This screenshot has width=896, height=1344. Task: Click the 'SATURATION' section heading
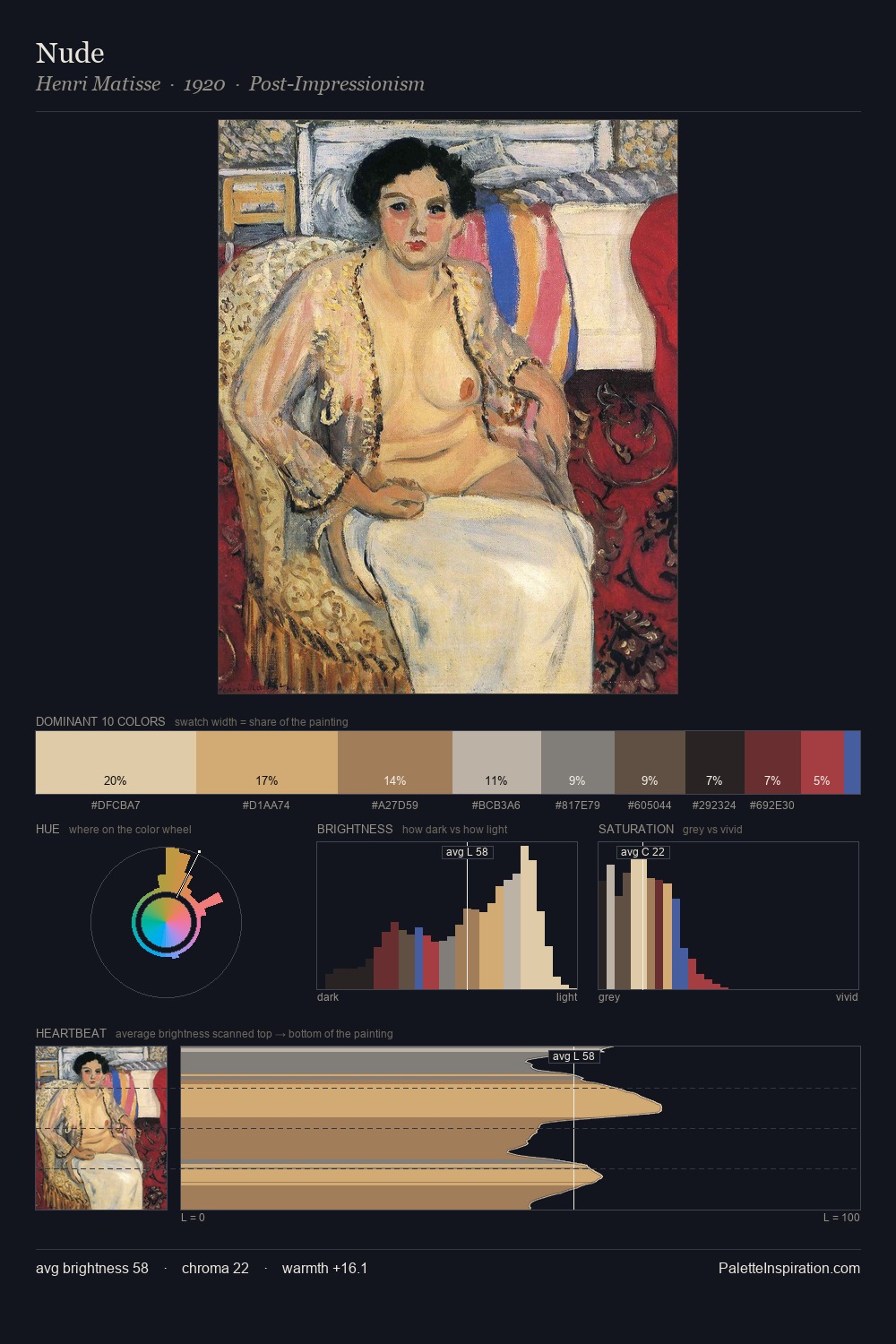(636, 829)
